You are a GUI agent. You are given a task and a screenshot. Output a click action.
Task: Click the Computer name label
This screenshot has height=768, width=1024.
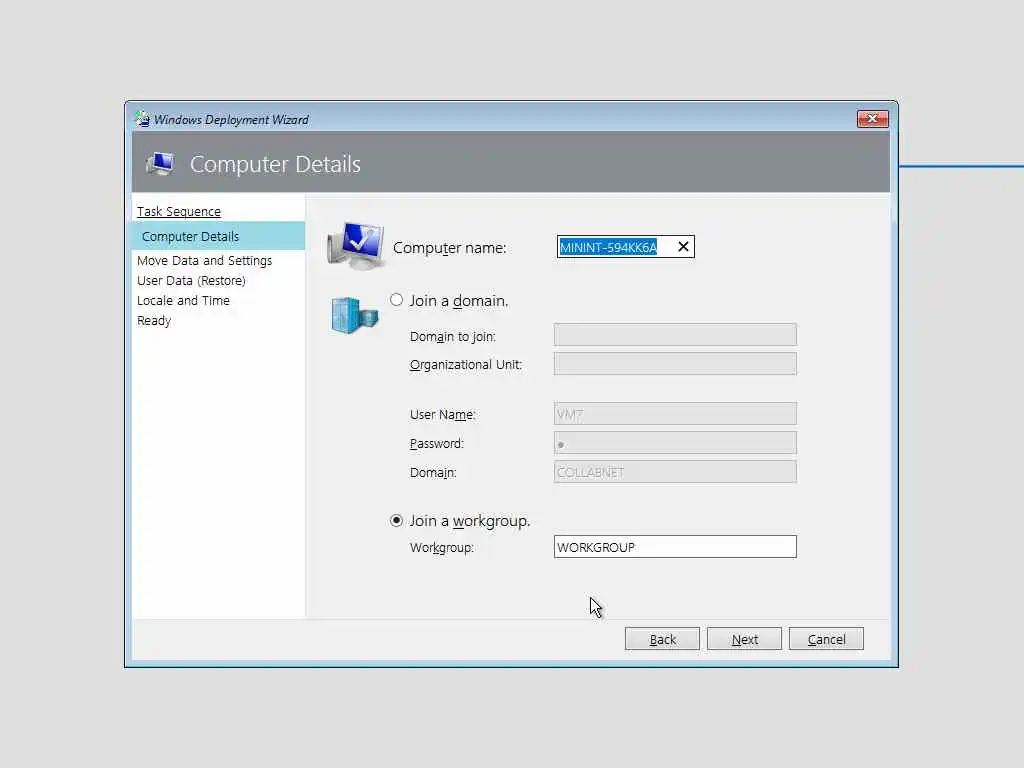coord(449,248)
